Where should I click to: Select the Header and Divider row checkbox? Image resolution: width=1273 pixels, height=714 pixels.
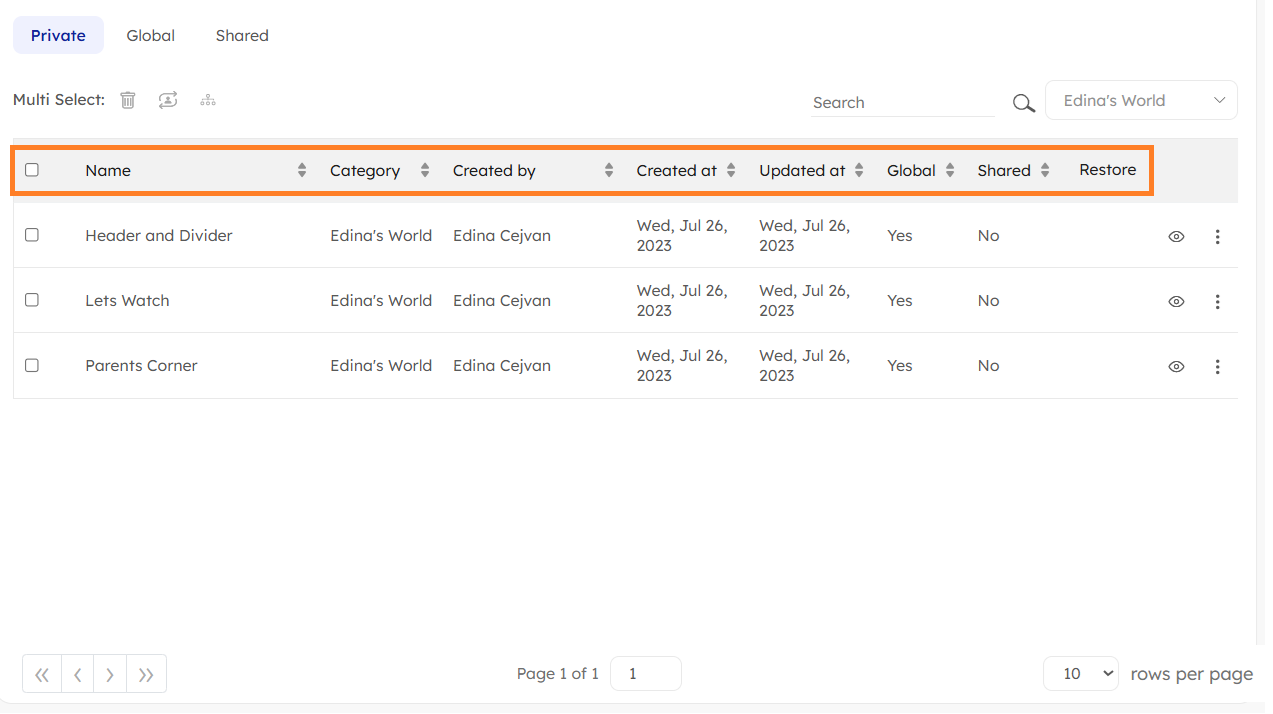point(32,235)
